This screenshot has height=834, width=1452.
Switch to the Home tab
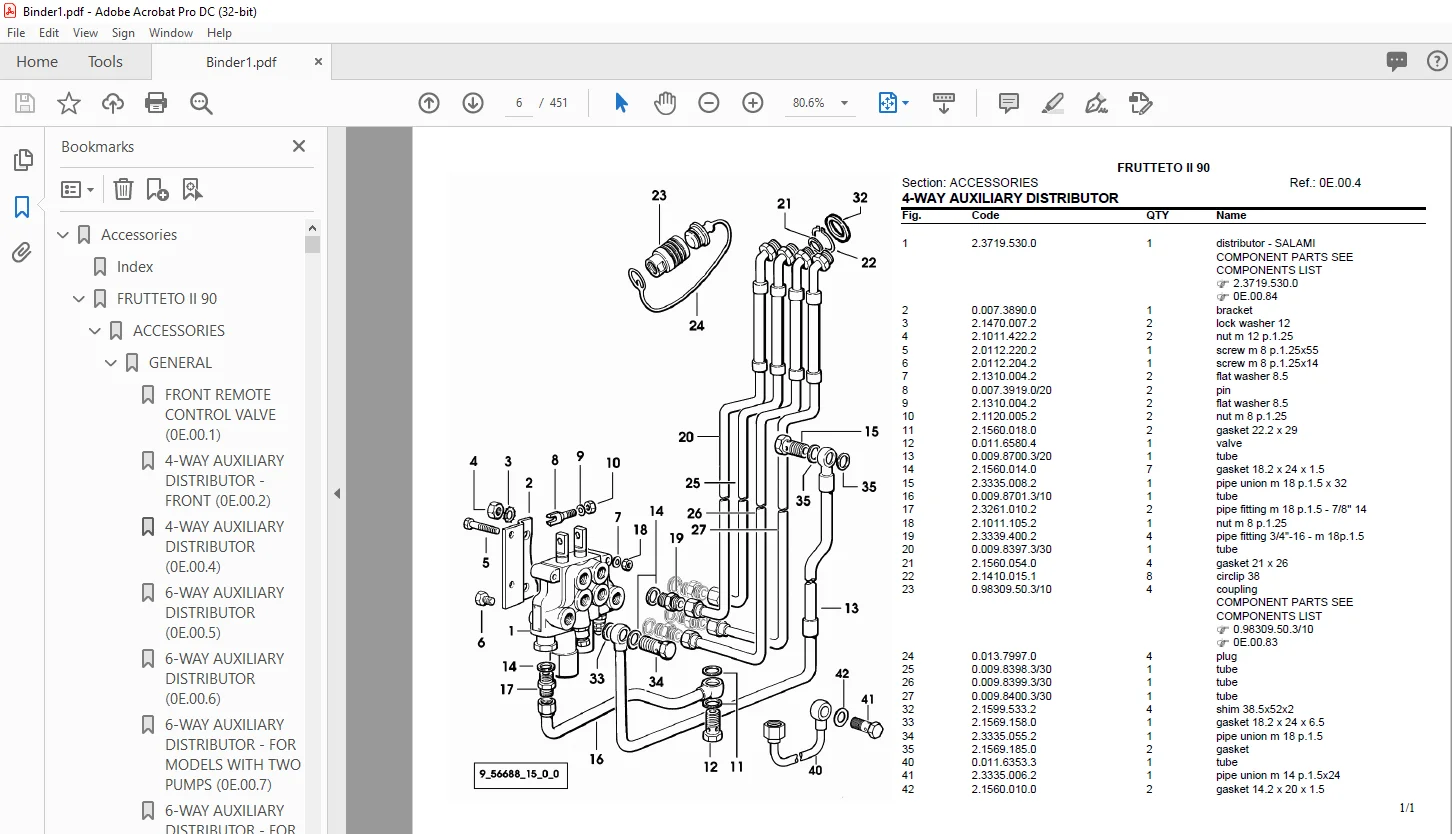click(37, 62)
